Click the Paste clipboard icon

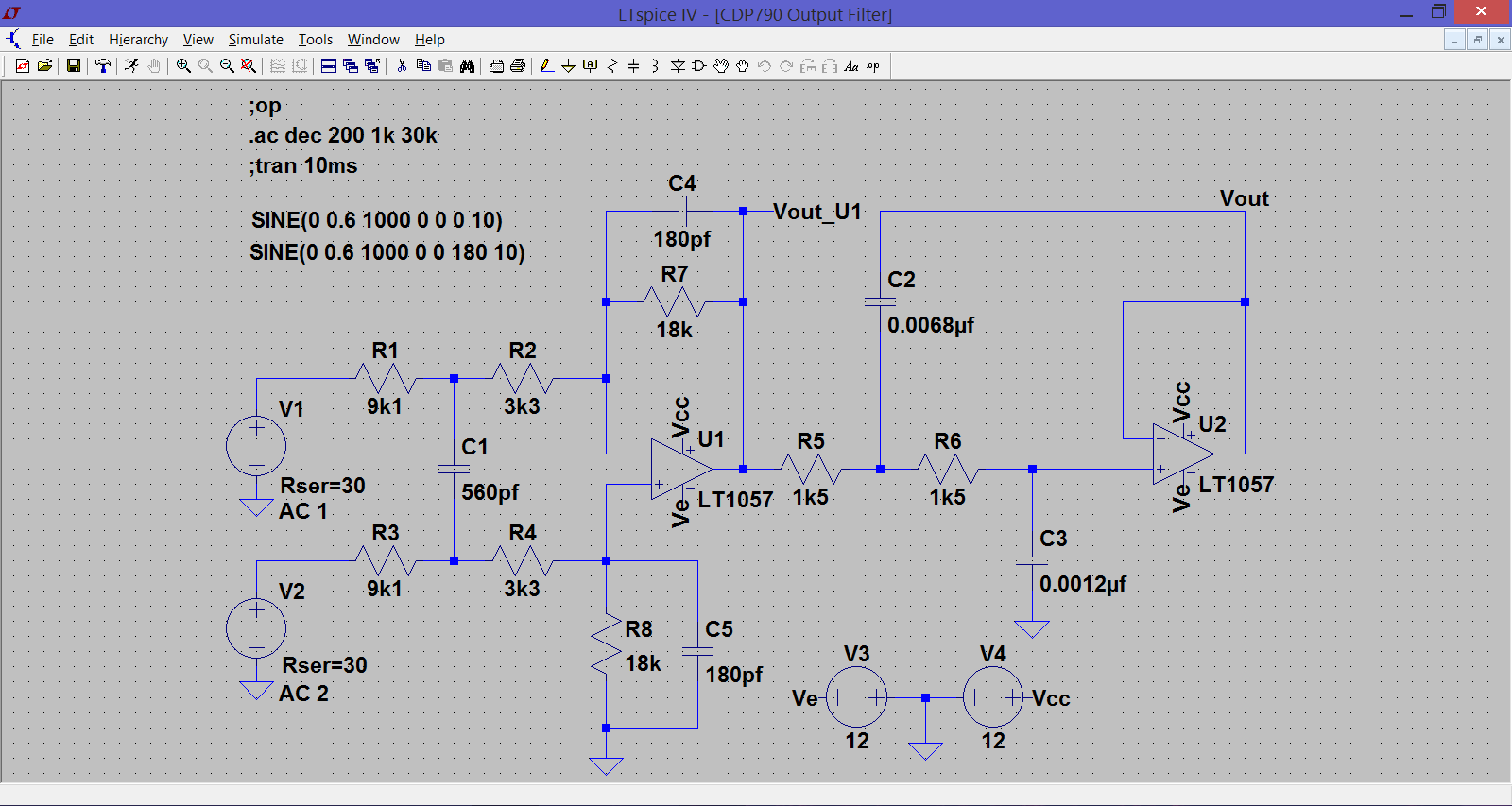[445, 66]
